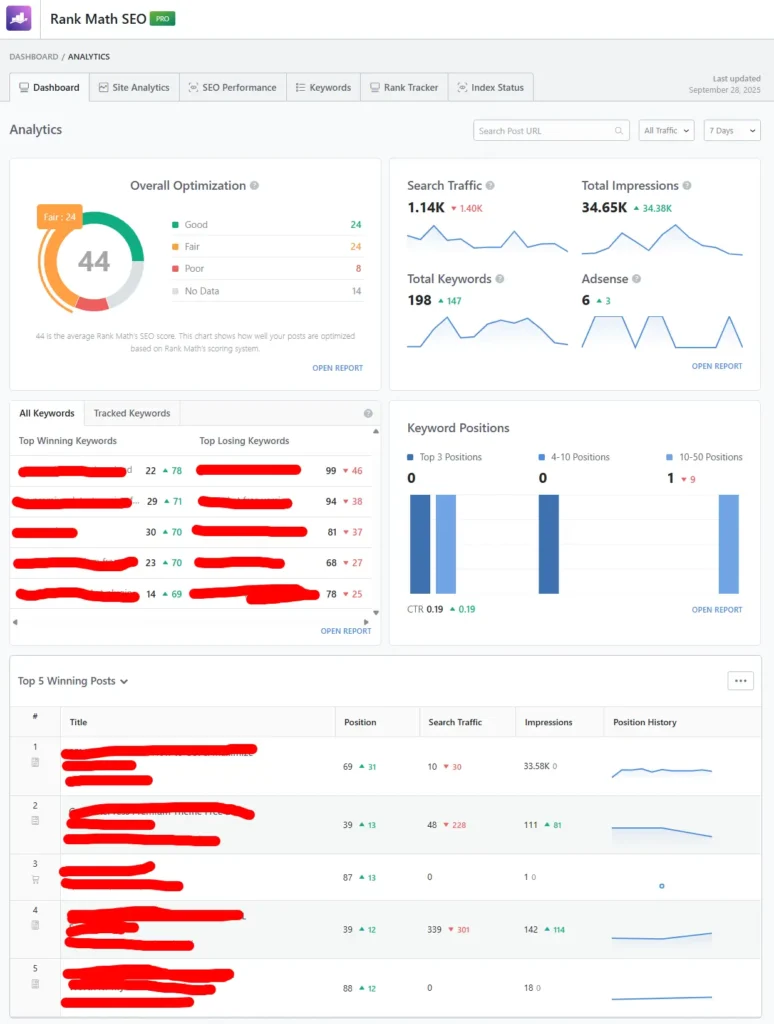
Task: Click the Search Post URL input field
Action: pos(543,131)
